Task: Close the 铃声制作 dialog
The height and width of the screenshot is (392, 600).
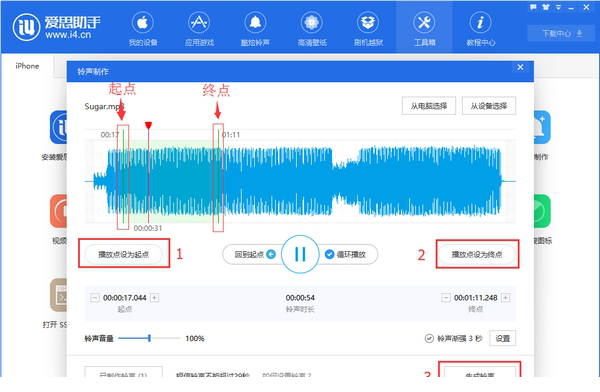Action: (x=520, y=67)
